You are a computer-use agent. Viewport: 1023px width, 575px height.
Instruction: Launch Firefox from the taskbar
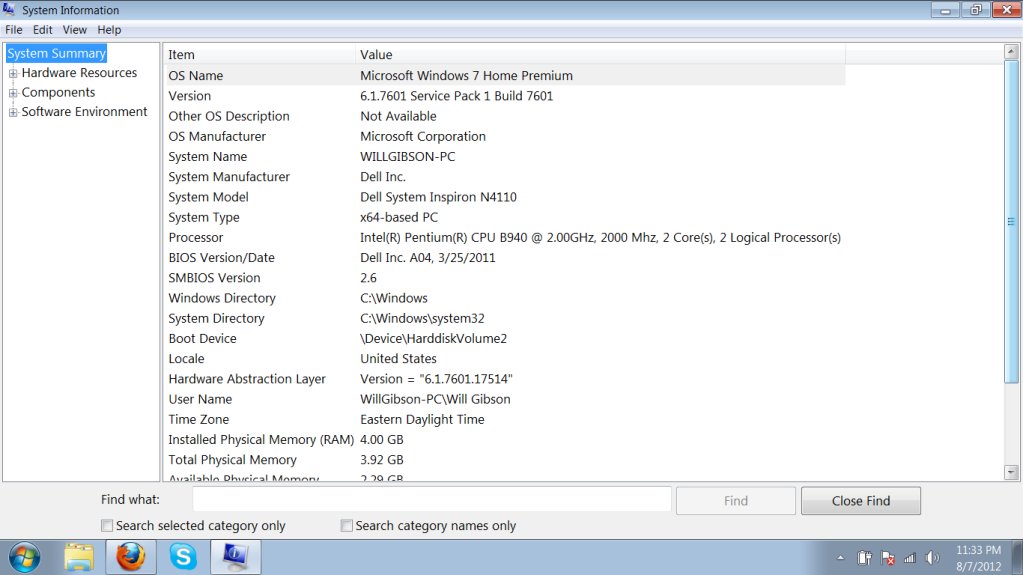pyautogui.click(x=130, y=557)
